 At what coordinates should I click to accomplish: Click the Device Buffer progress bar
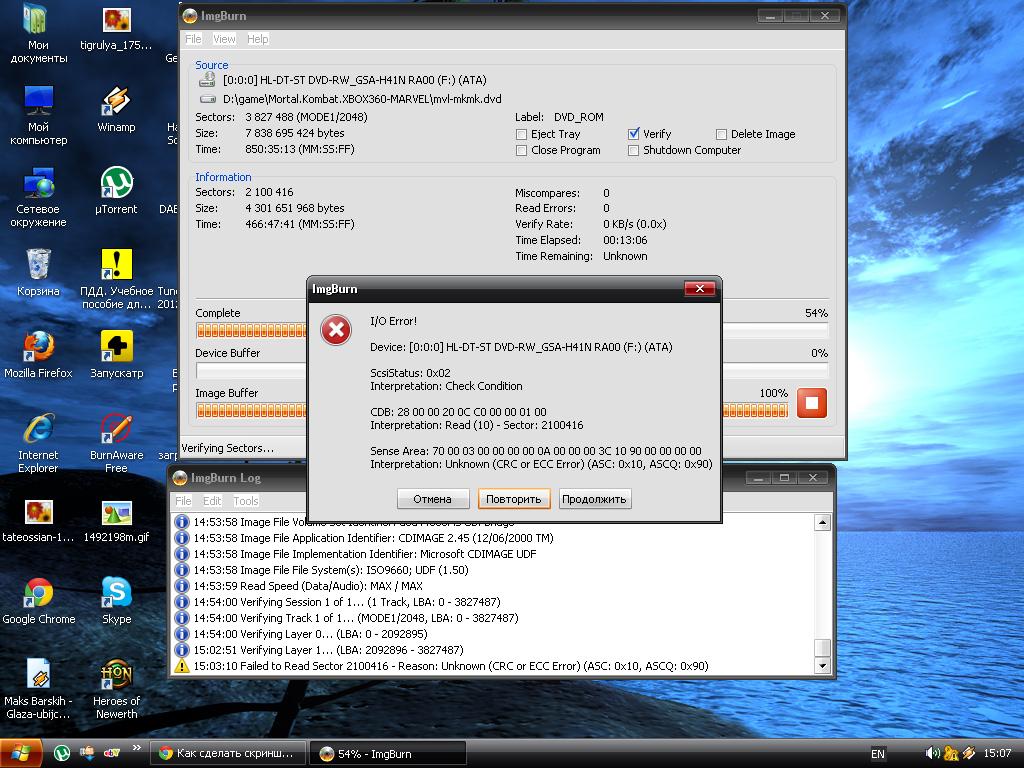pos(511,371)
